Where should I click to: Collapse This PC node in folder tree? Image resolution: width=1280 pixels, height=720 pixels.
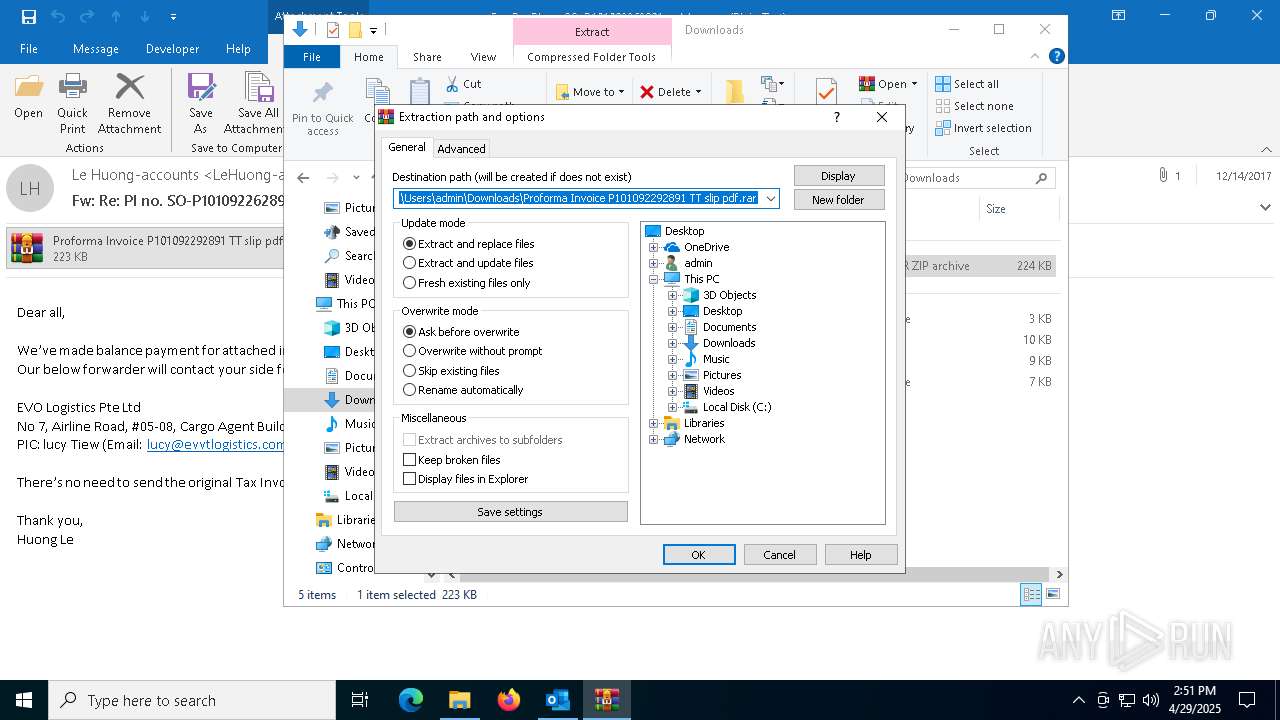pyautogui.click(x=654, y=279)
